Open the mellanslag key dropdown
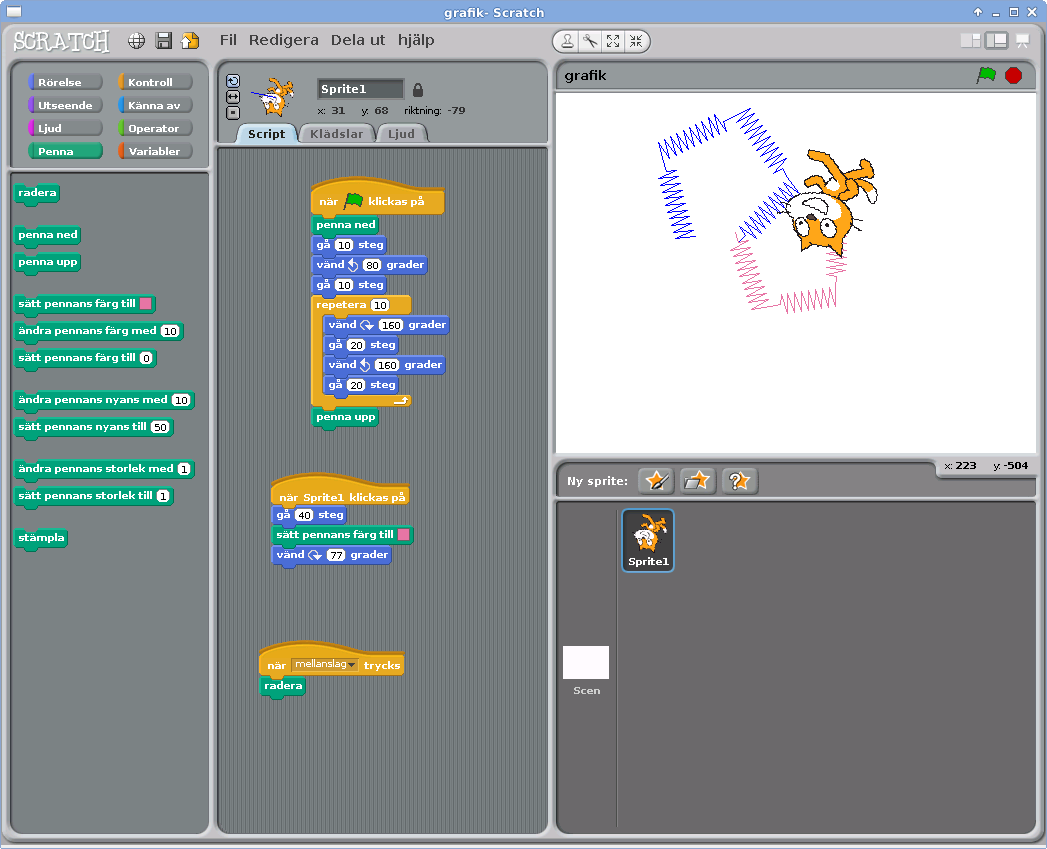 tap(325, 665)
